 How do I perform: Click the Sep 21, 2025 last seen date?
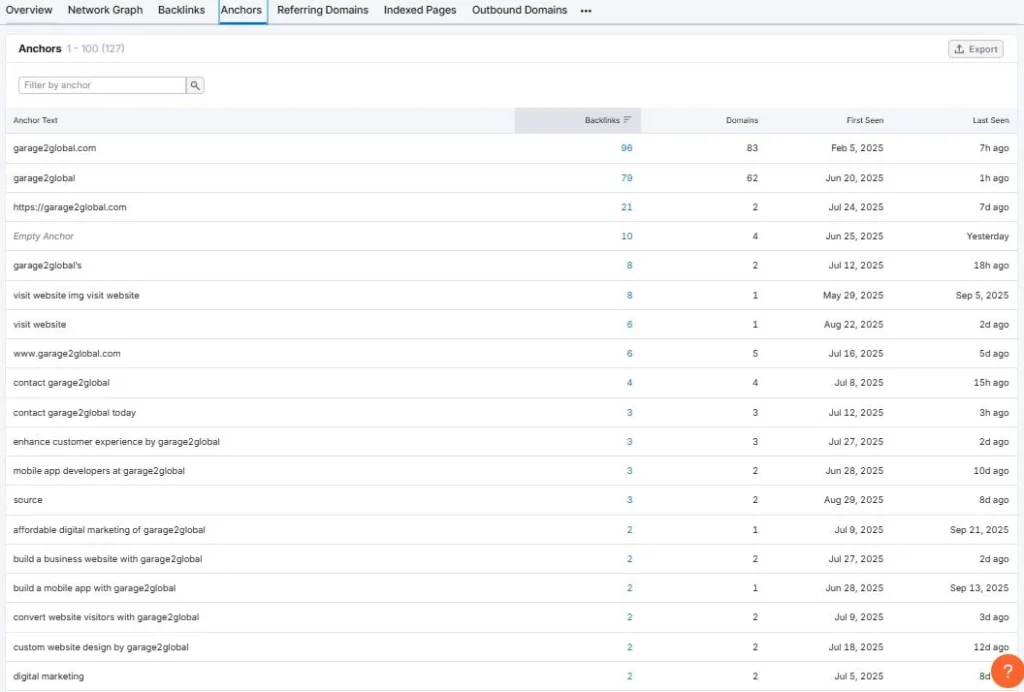click(x=979, y=529)
